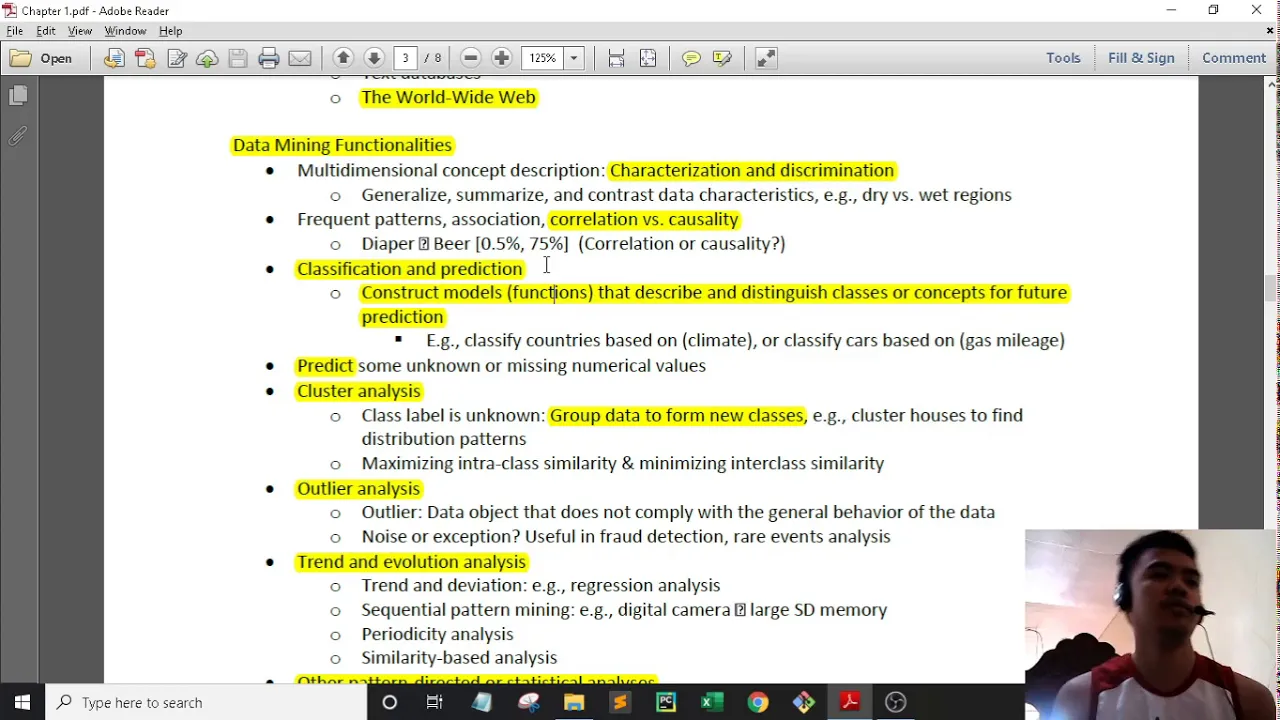Viewport: 1280px width, 720px height.
Task: Zoom in with plus icon
Action: 502,58
